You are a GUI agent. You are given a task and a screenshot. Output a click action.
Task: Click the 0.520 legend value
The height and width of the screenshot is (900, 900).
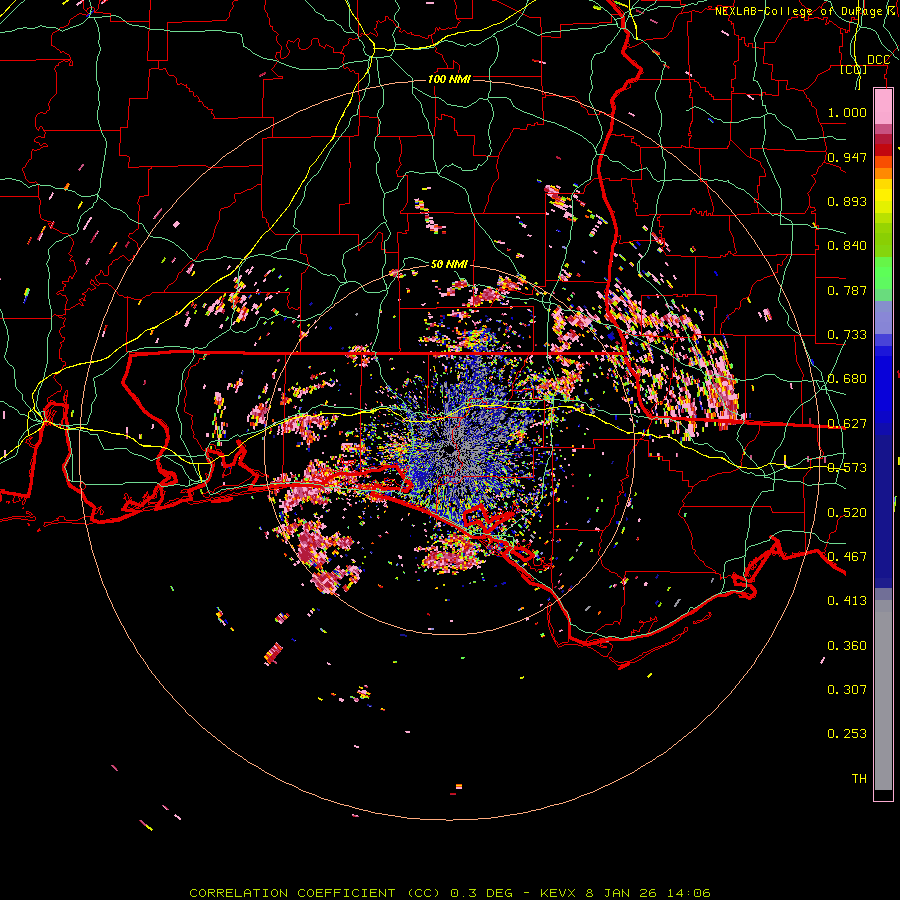click(x=847, y=513)
